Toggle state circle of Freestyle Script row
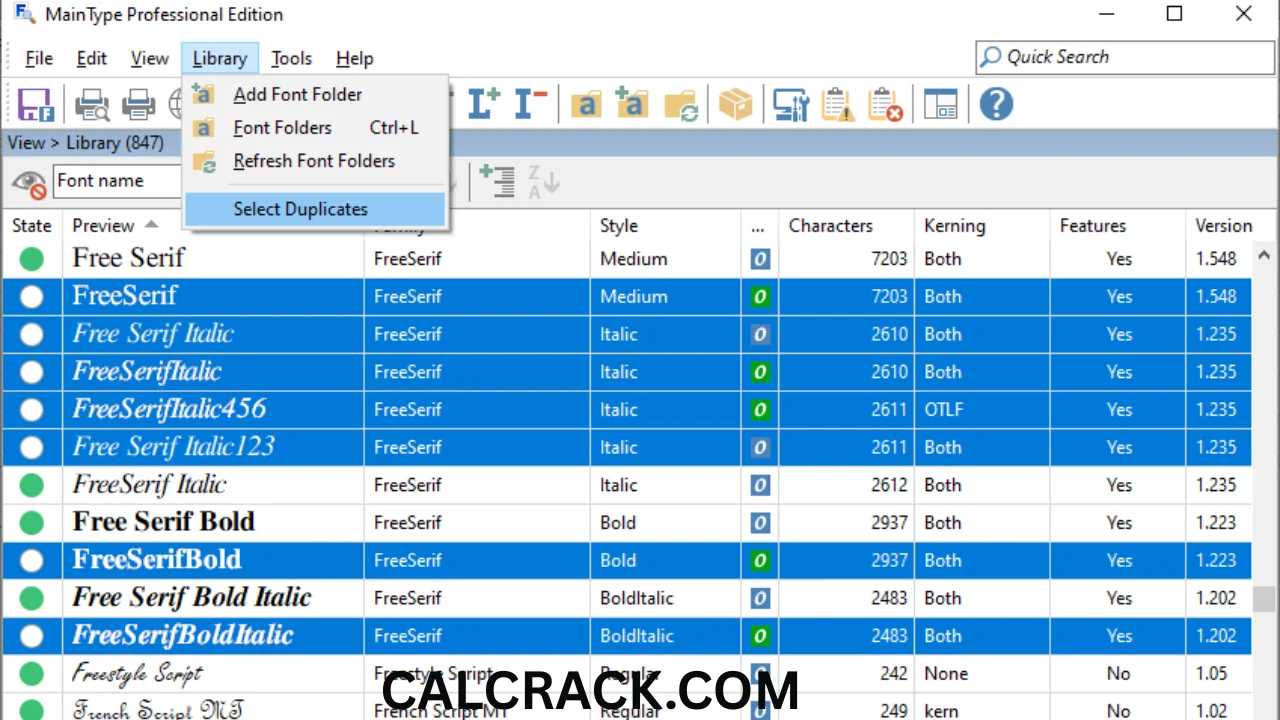 pos(32,674)
